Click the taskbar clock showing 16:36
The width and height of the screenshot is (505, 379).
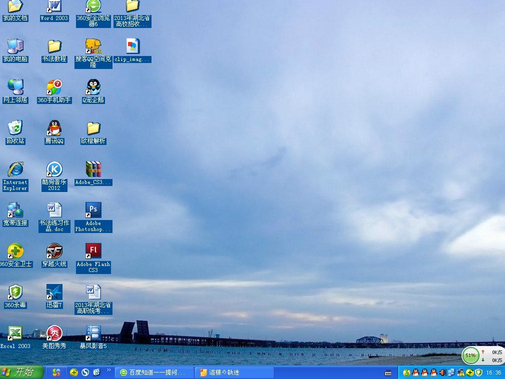tap(494, 372)
